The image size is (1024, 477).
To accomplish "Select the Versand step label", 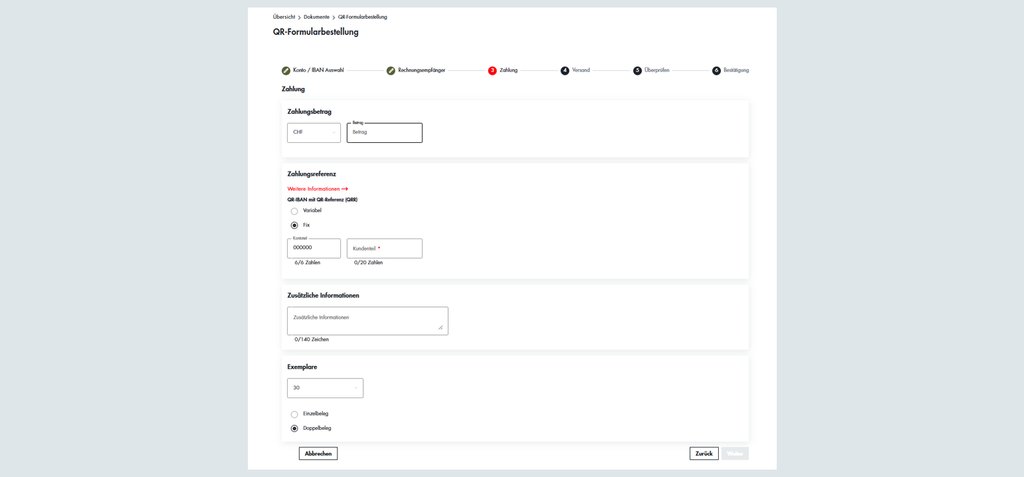I will coord(581,70).
